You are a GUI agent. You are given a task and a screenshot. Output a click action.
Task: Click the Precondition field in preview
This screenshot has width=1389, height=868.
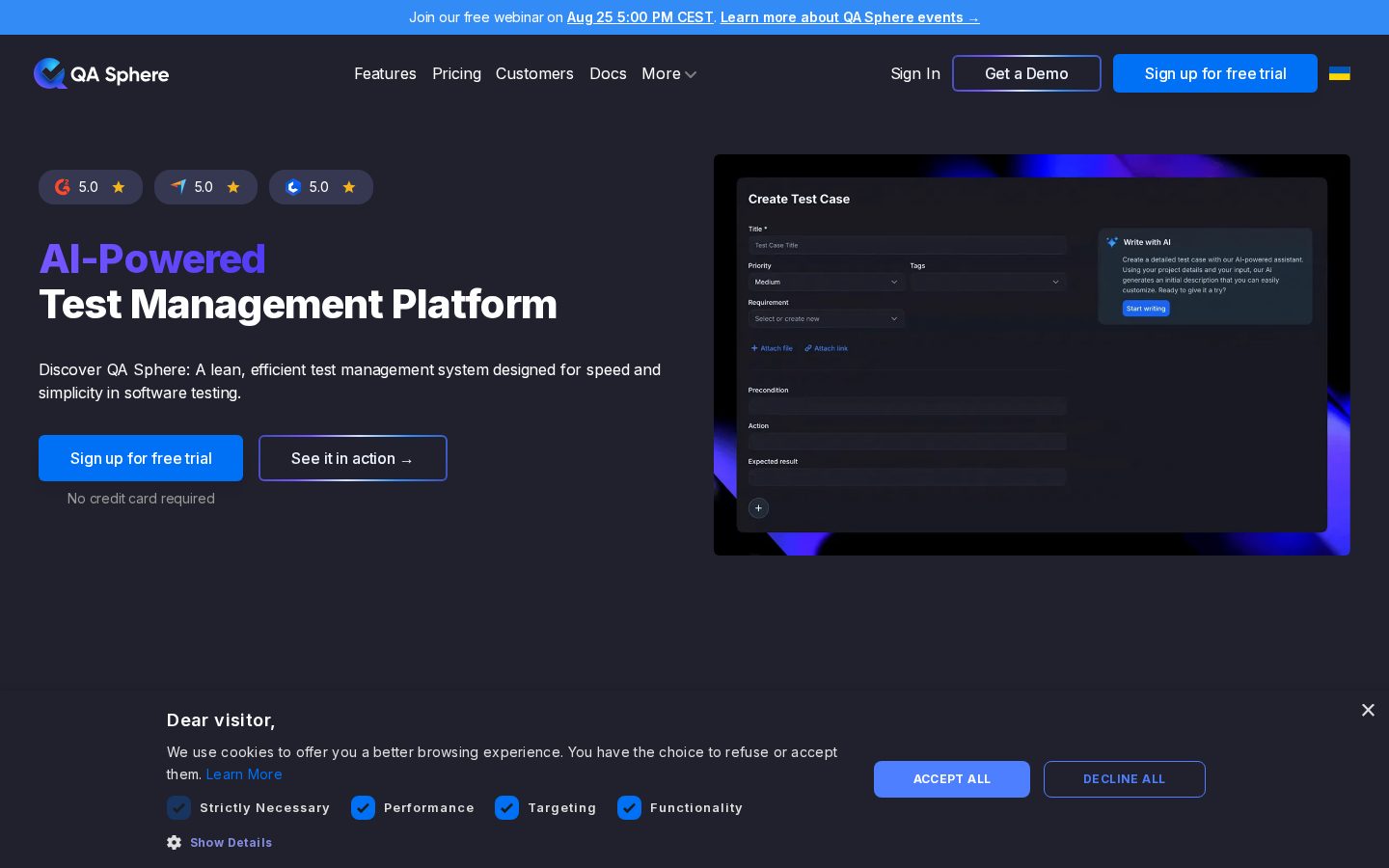[x=907, y=406]
